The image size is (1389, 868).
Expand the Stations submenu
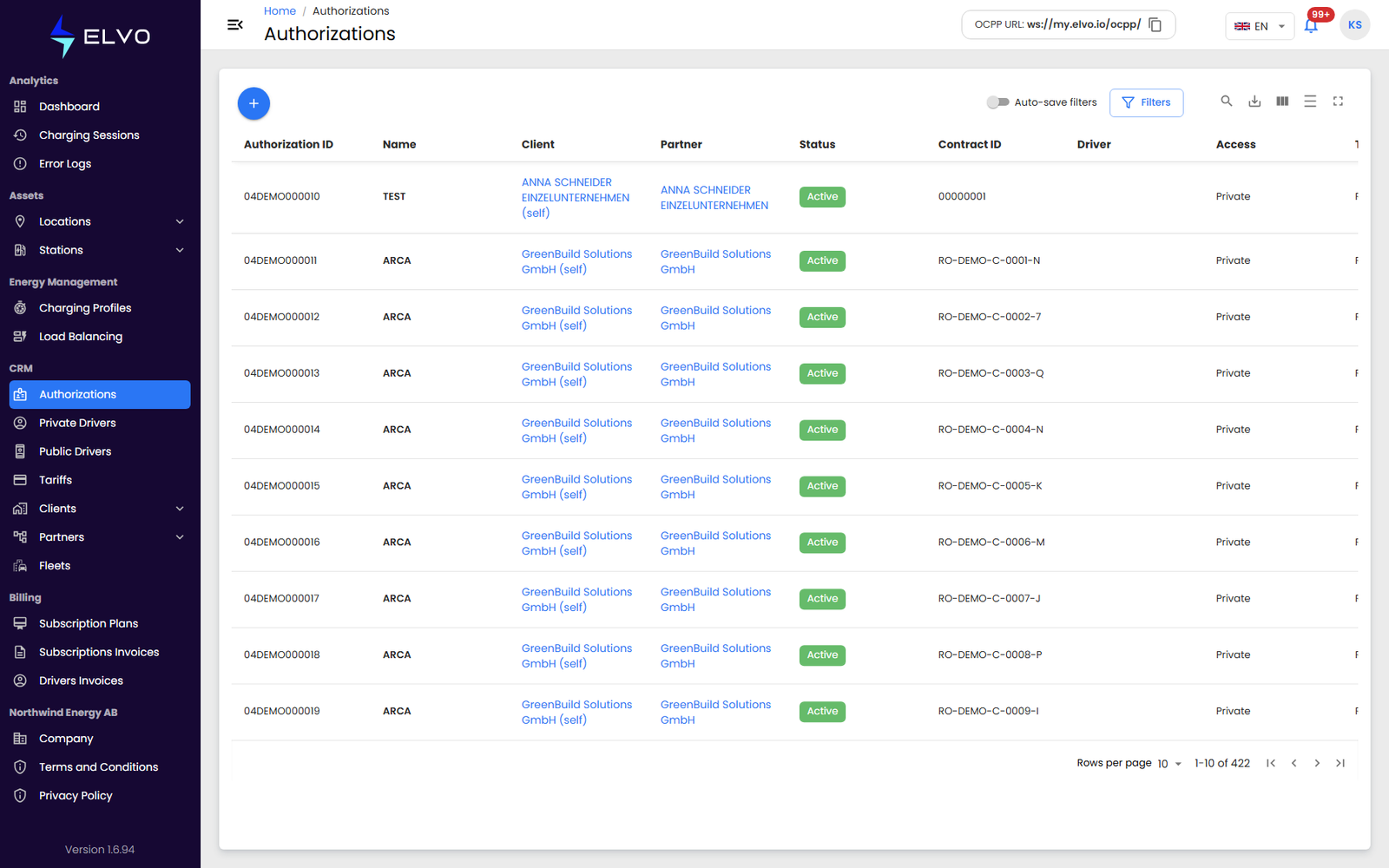[180, 251]
